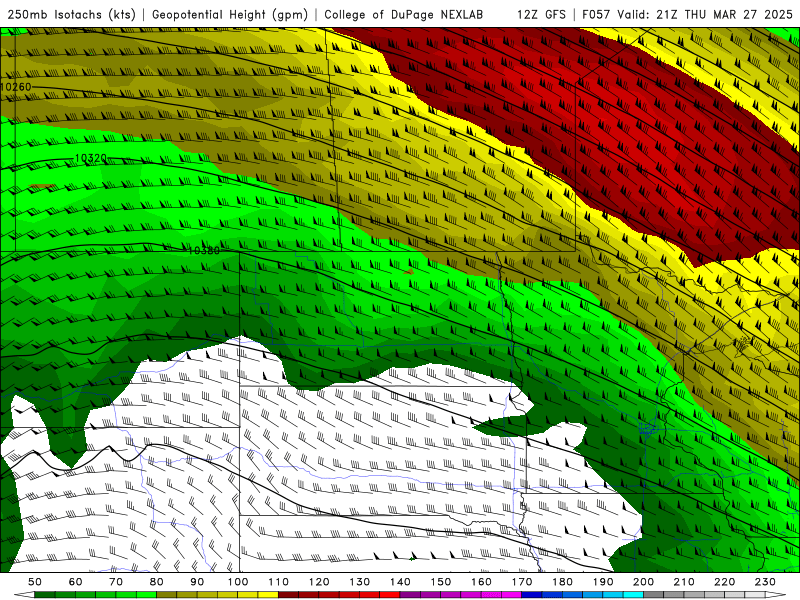
Task: Click the right arrow cap of color scale
Action: (x=776, y=595)
